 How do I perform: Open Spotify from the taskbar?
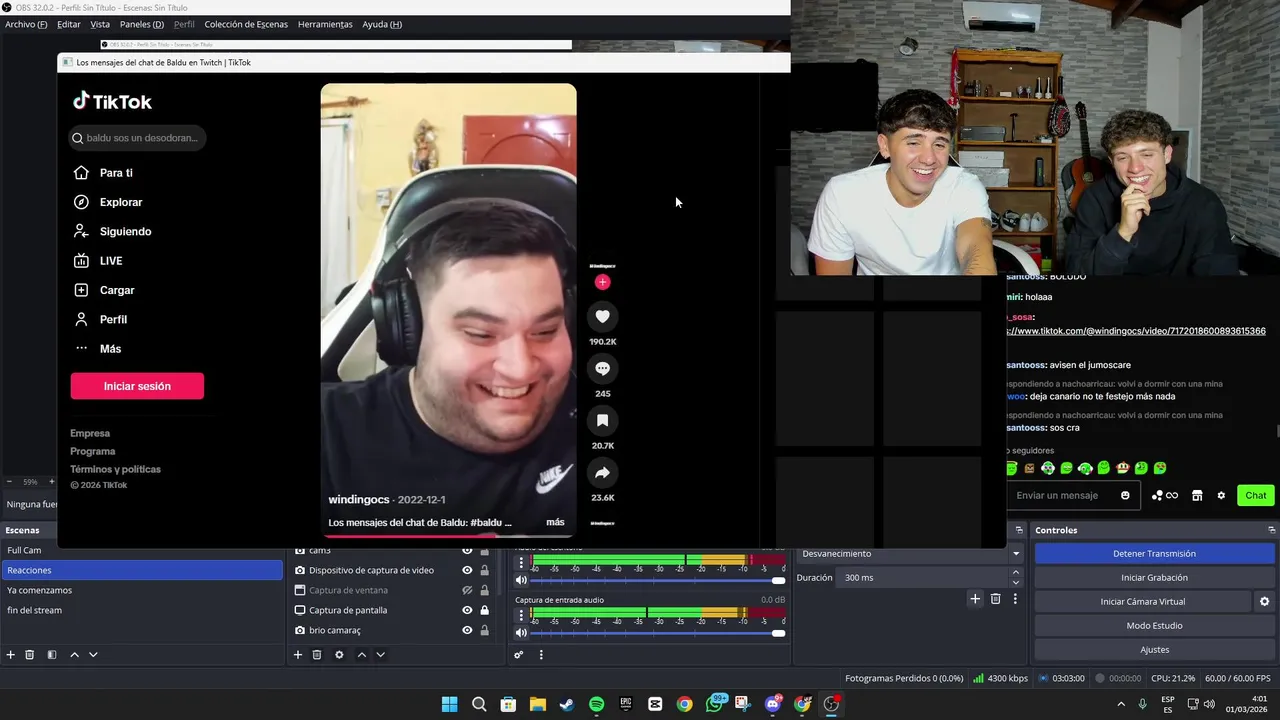tap(596, 704)
